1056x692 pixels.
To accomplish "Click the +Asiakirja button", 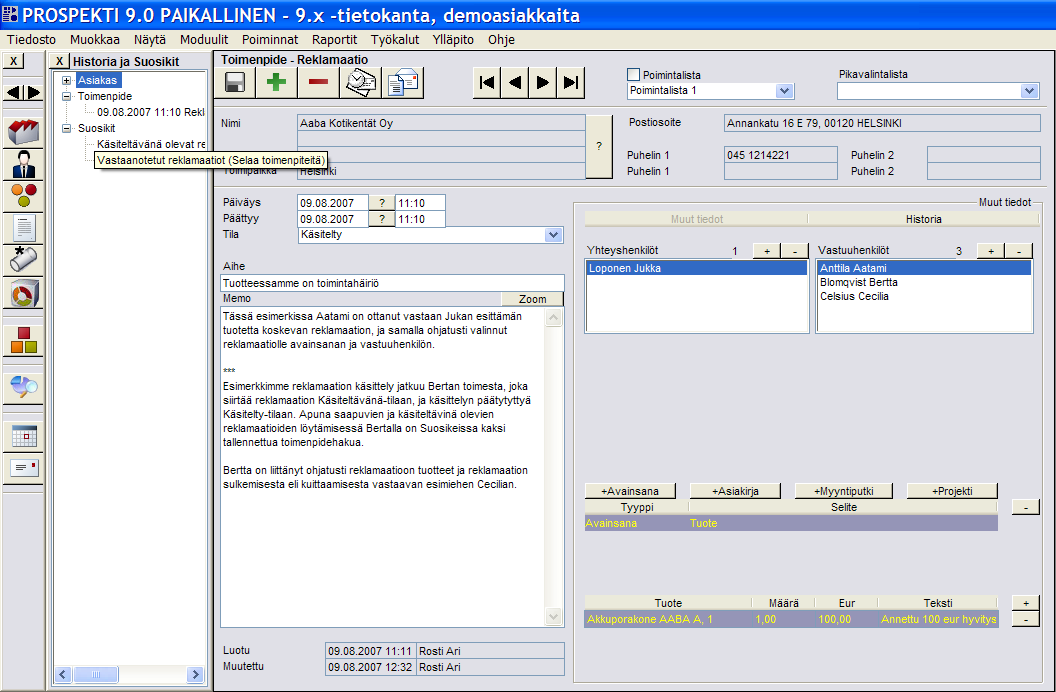I will (x=735, y=491).
